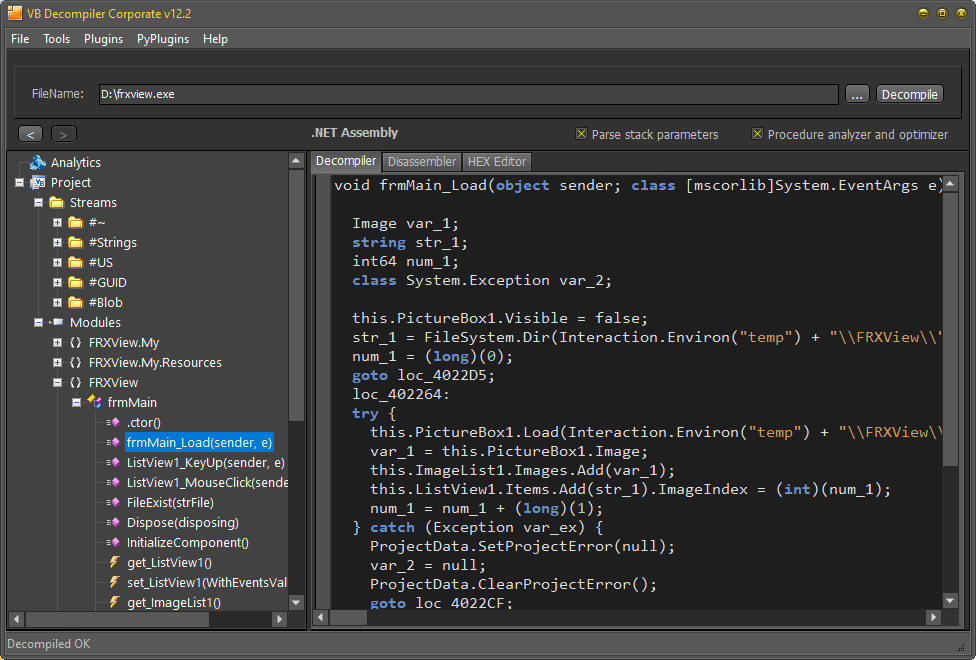Open the Tools menu
This screenshot has height=660, width=976.
(x=57, y=39)
